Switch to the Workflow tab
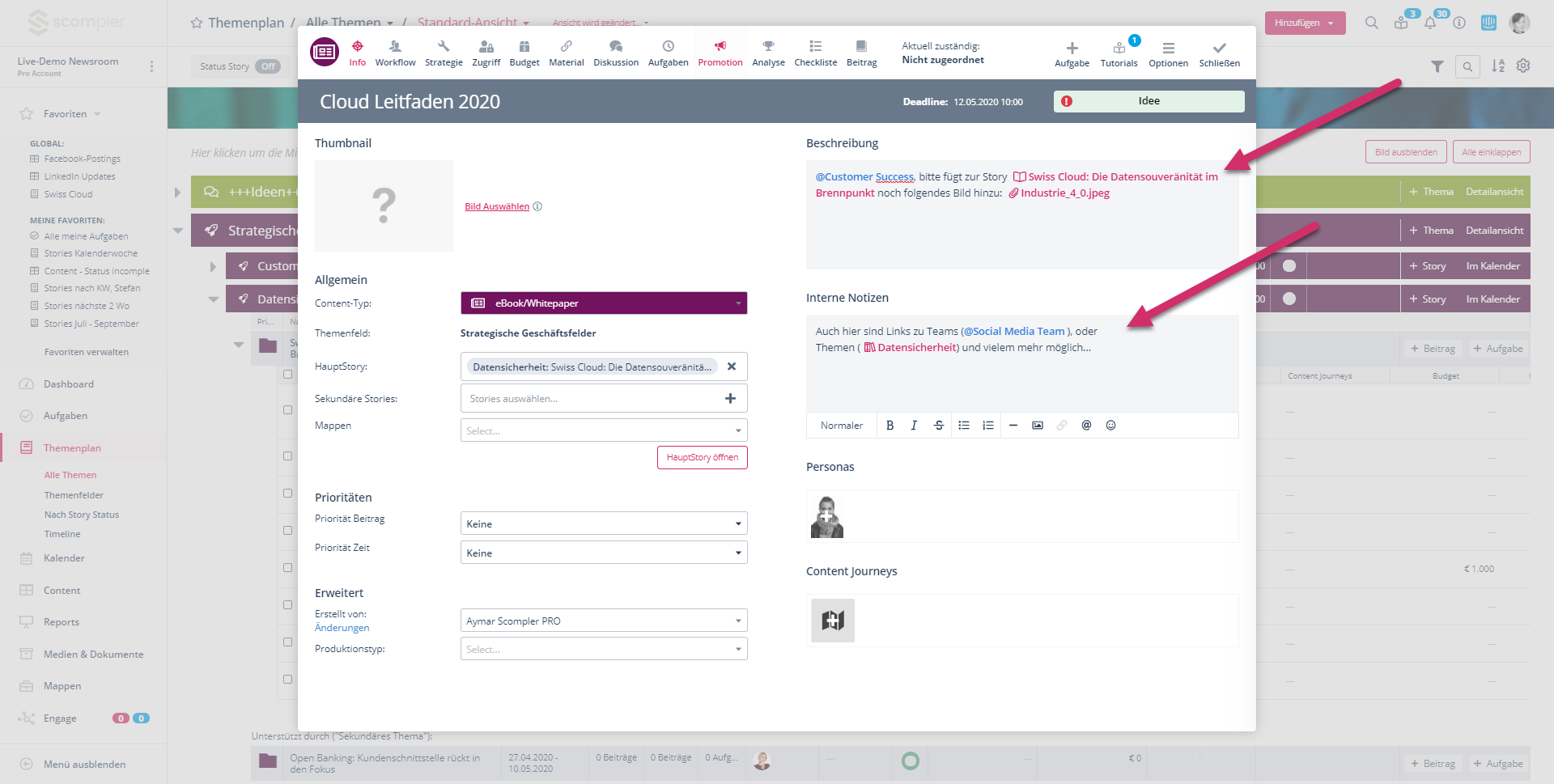This screenshot has width=1554, height=784. click(395, 53)
